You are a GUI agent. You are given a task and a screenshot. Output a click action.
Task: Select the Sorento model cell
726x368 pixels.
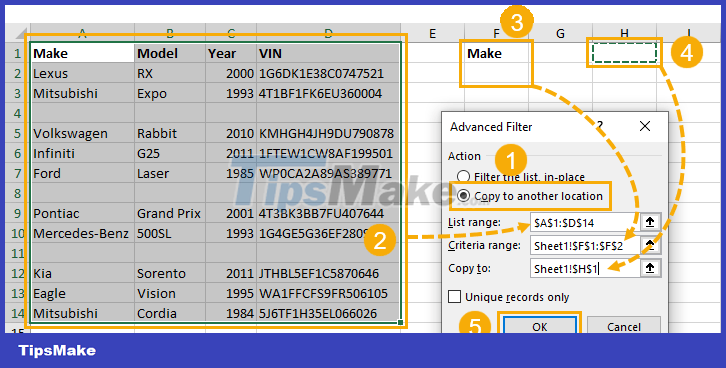click(170, 273)
